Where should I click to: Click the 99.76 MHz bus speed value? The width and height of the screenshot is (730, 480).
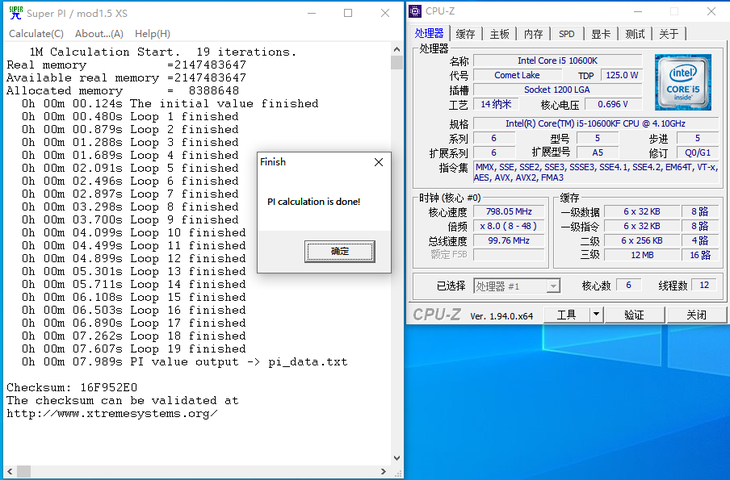(x=509, y=241)
